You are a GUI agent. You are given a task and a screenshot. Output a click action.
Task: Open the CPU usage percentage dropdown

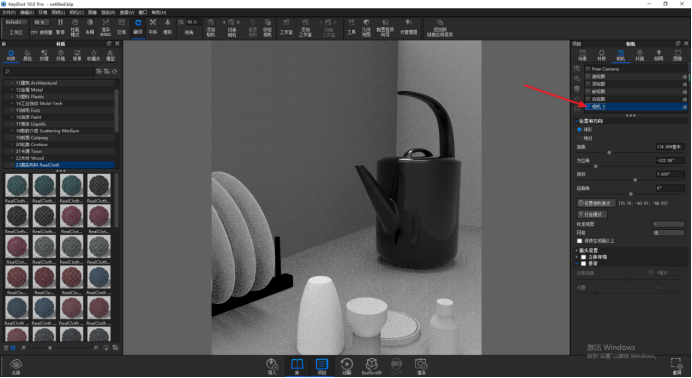pos(41,22)
